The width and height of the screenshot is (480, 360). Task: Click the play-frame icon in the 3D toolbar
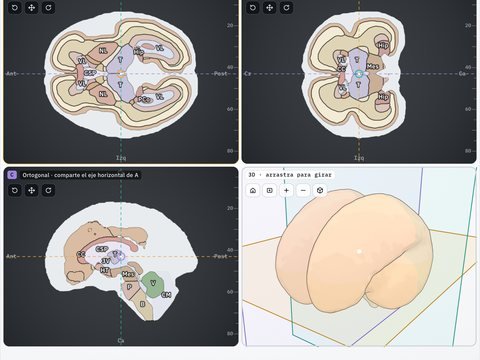point(270,190)
